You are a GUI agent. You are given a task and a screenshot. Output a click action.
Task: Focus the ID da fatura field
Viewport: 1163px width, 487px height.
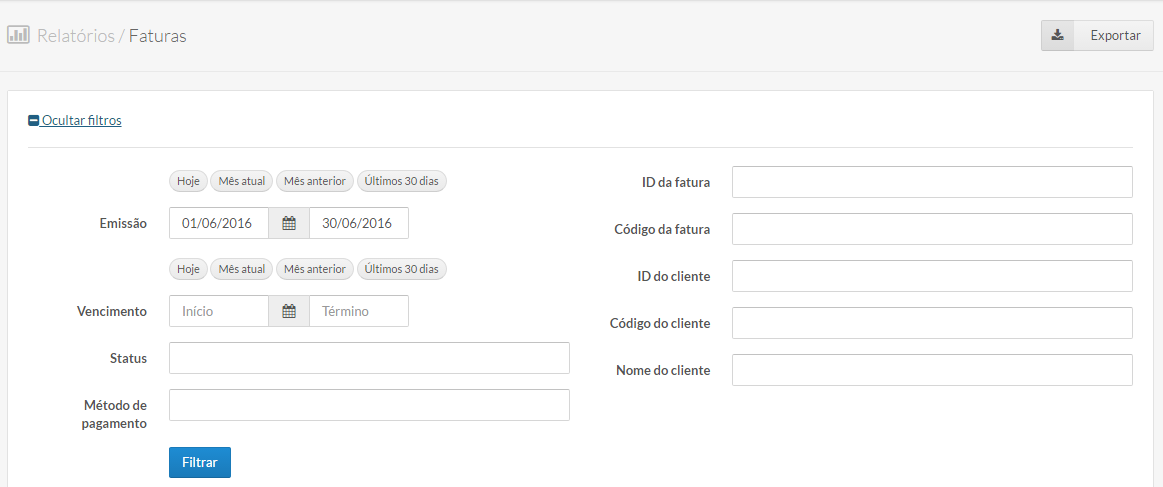[x=932, y=183]
